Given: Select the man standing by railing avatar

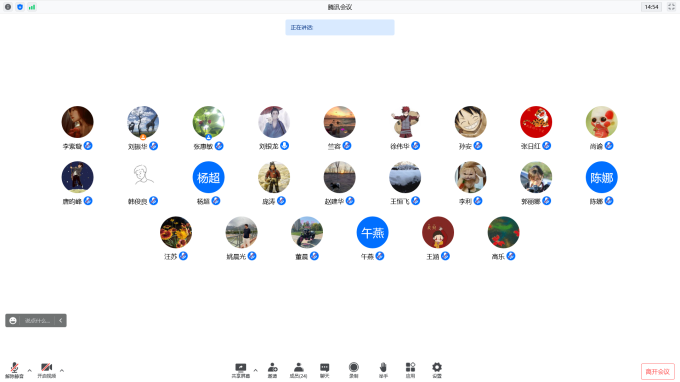Looking at the screenshot, I should coord(242,232).
